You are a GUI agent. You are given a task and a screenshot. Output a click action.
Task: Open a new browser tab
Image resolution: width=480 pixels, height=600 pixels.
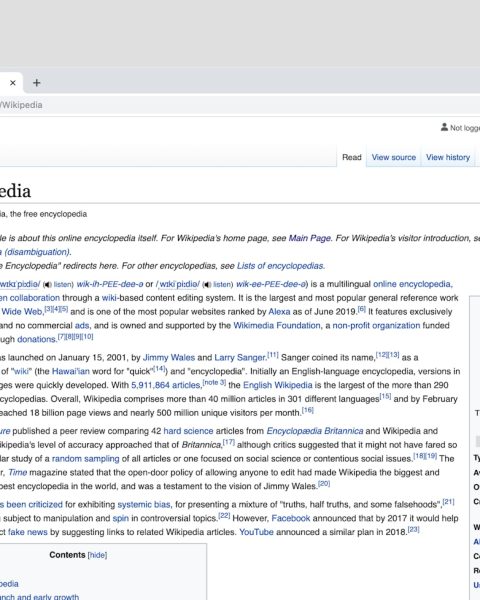tap(36, 83)
